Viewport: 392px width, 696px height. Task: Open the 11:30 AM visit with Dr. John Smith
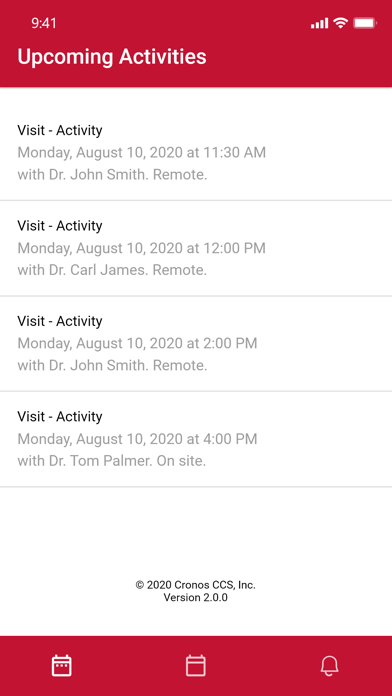coord(196,152)
